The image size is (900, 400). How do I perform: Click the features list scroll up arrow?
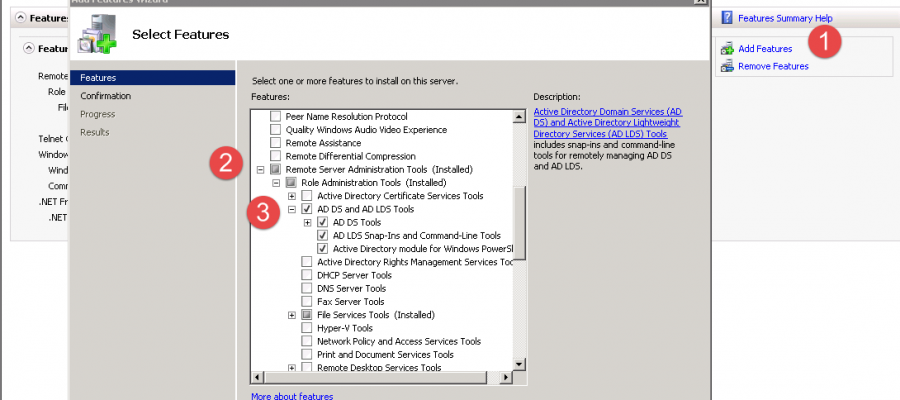(519, 116)
